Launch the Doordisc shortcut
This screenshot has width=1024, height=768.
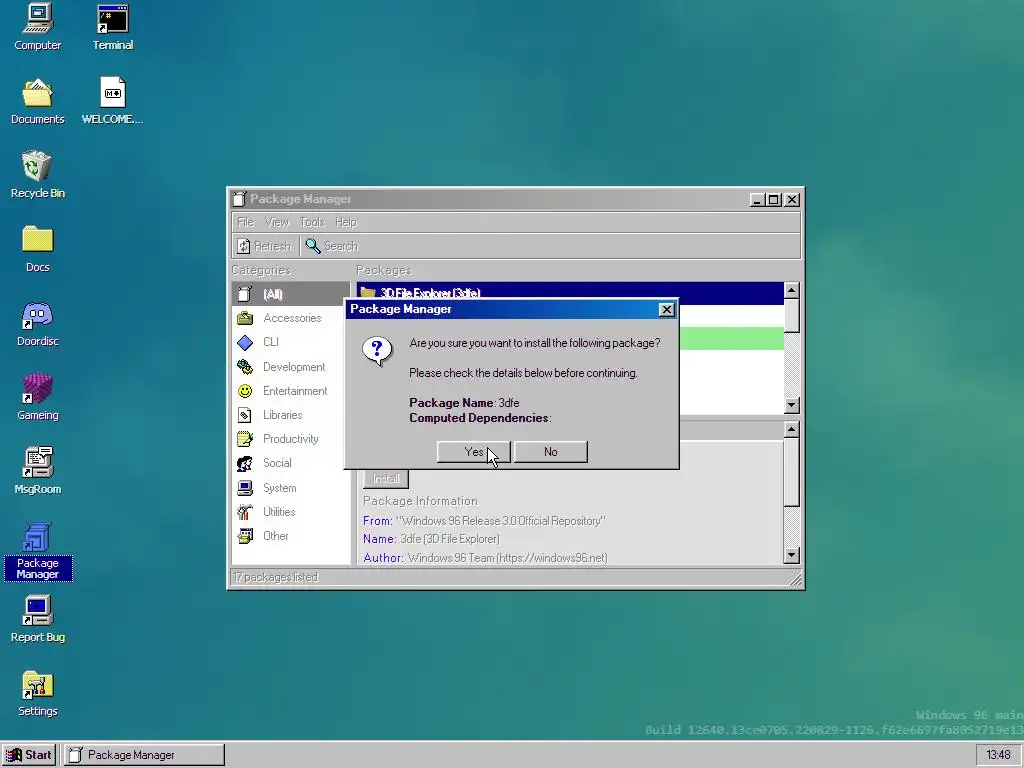tap(38, 323)
